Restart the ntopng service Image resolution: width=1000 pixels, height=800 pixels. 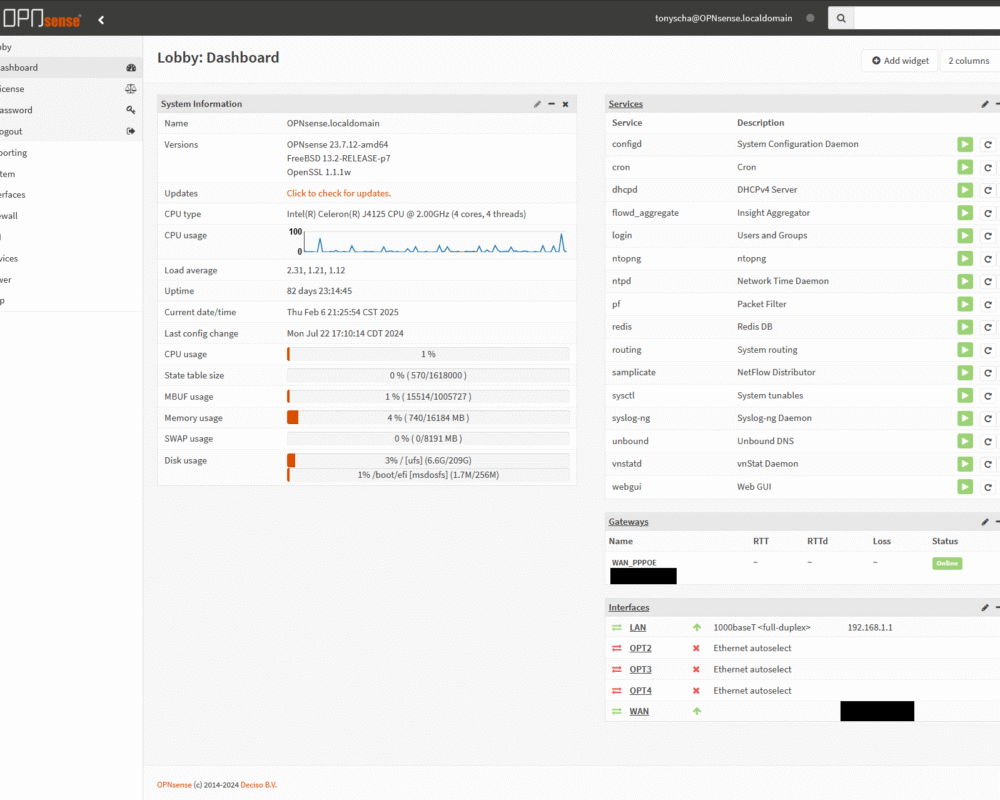coord(987,259)
